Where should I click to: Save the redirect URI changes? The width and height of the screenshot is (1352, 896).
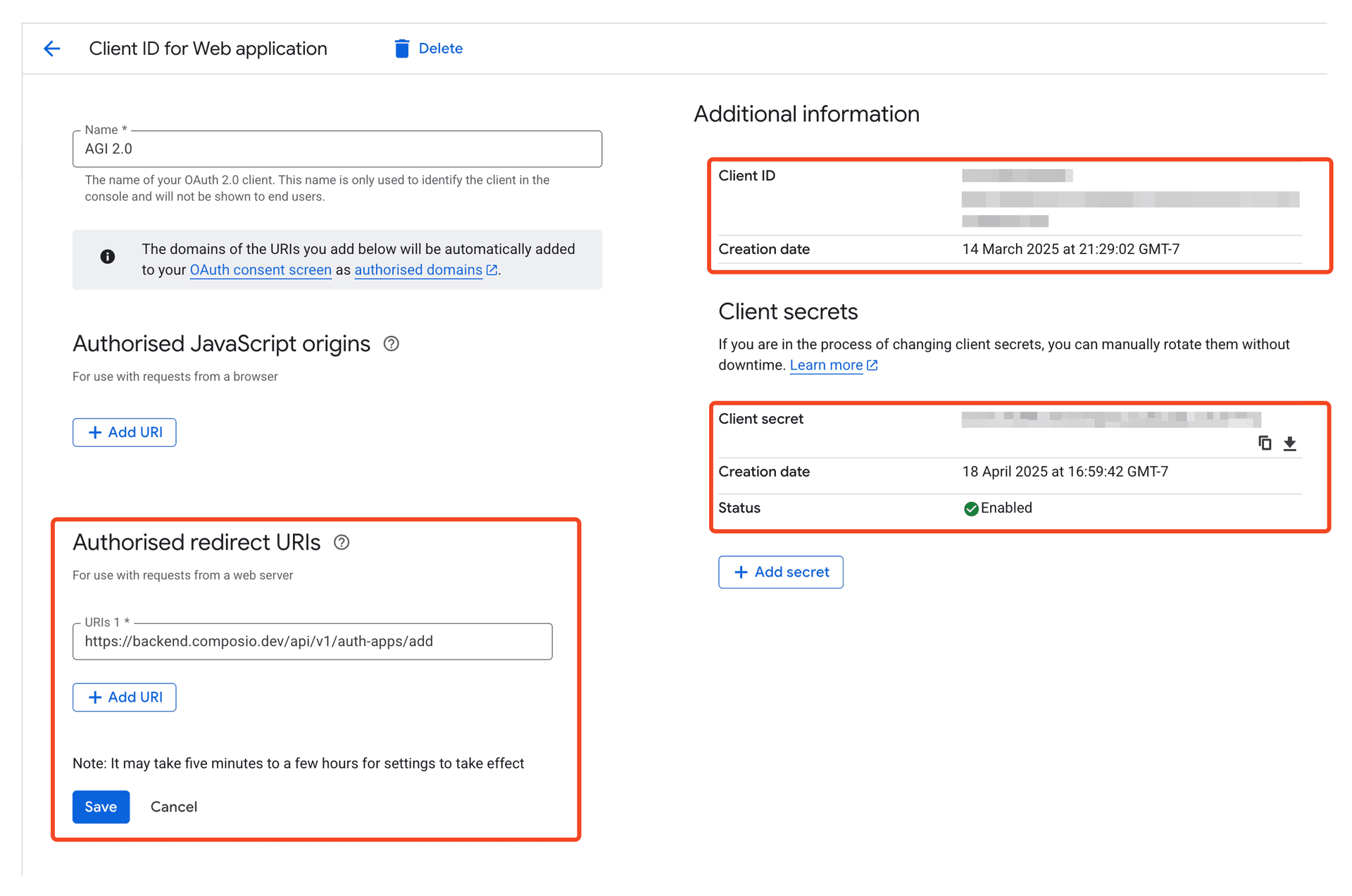(x=101, y=807)
